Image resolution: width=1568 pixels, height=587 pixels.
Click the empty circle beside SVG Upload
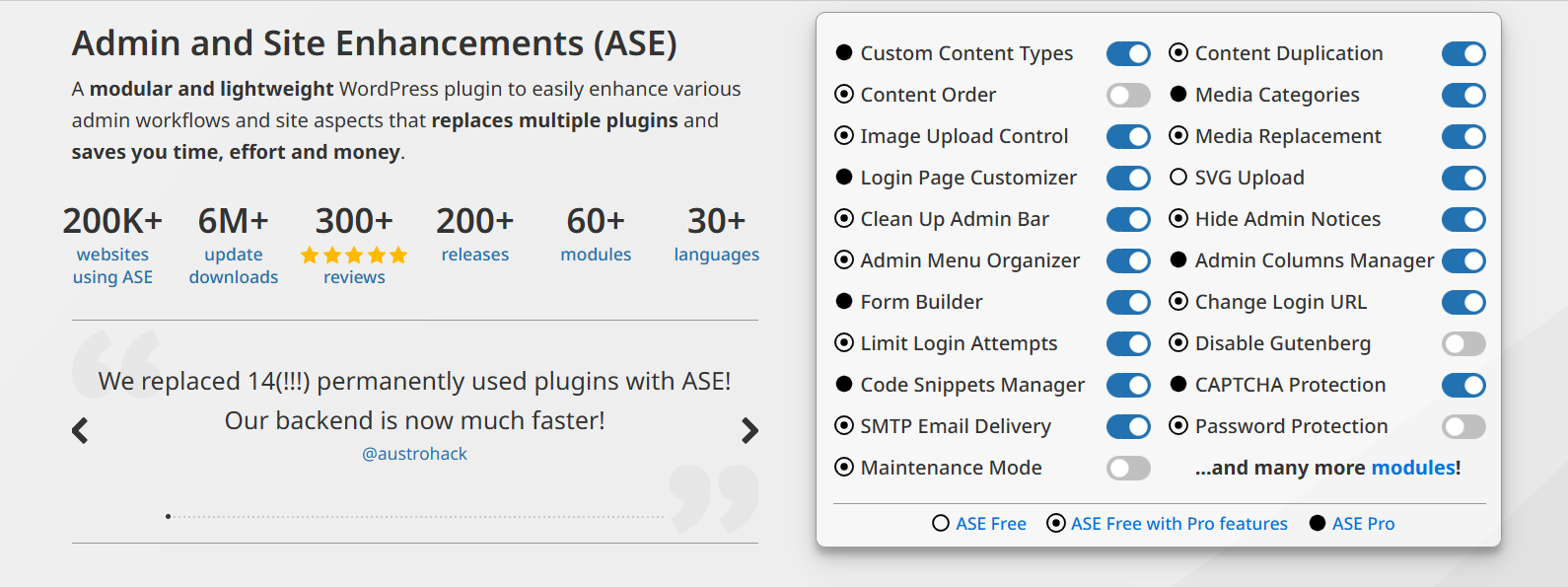click(1178, 178)
